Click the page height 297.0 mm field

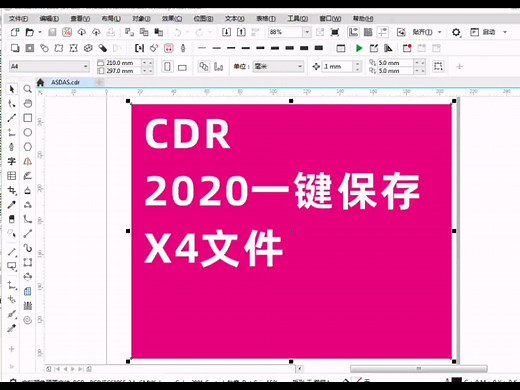123,71
